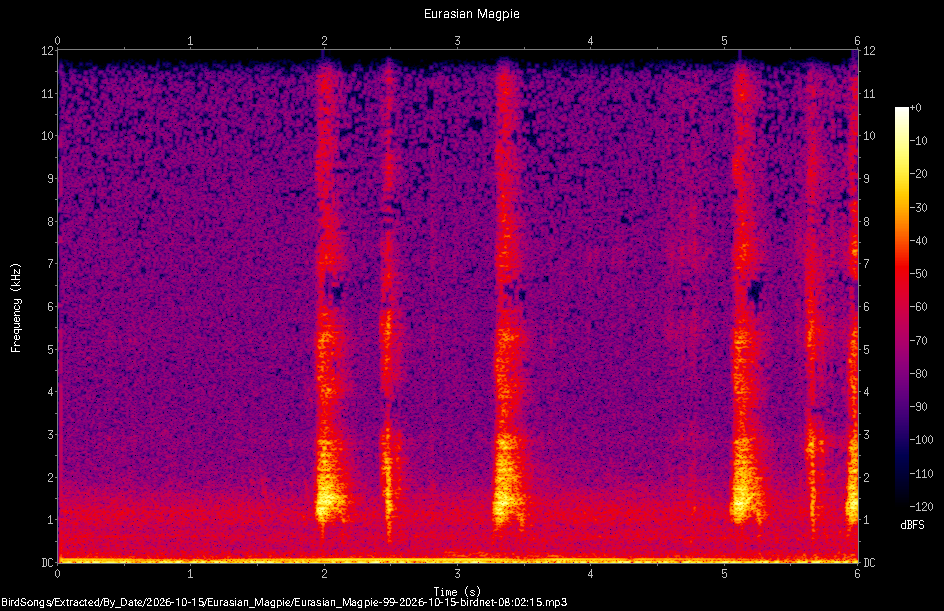Click the "+0" color scale value
The image size is (944, 611).
click(x=915, y=108)
